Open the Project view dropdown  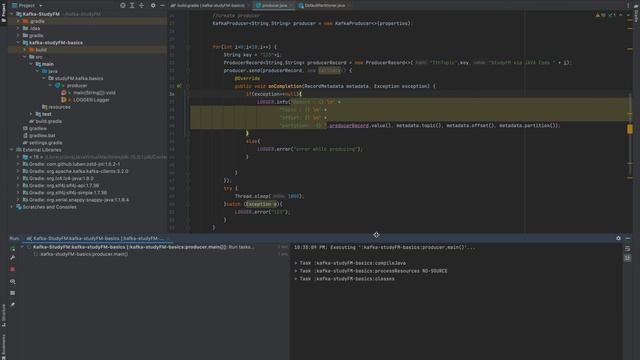click(28, 5)
